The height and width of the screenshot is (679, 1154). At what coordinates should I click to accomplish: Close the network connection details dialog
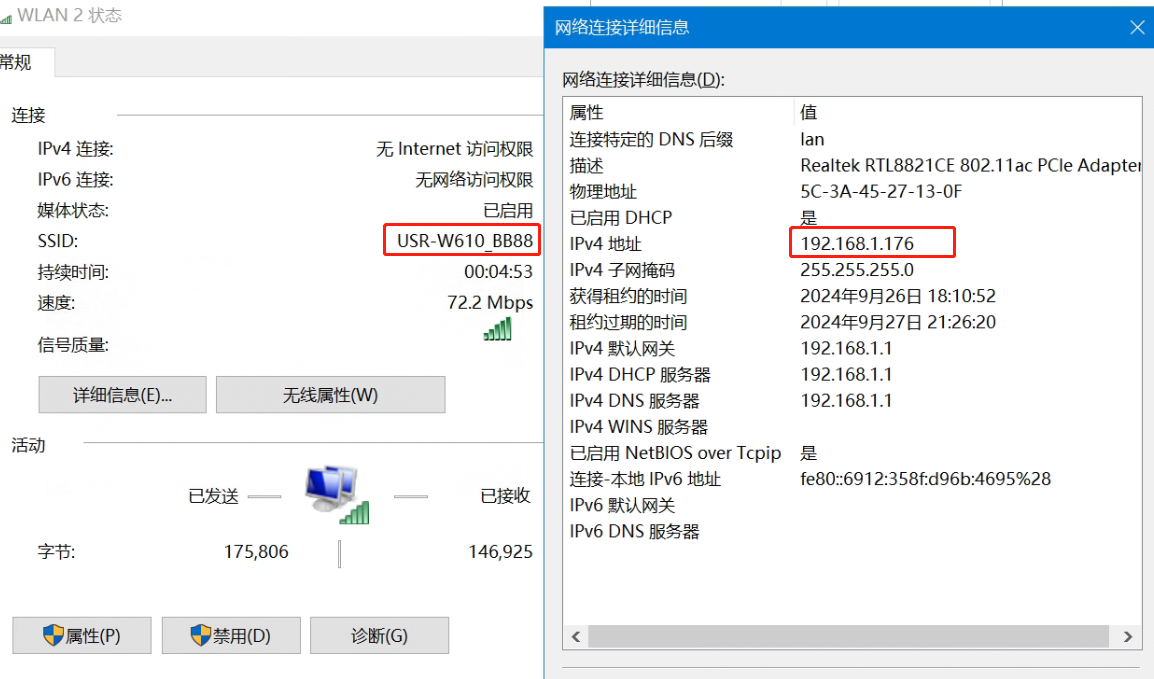click(1137, 28)
